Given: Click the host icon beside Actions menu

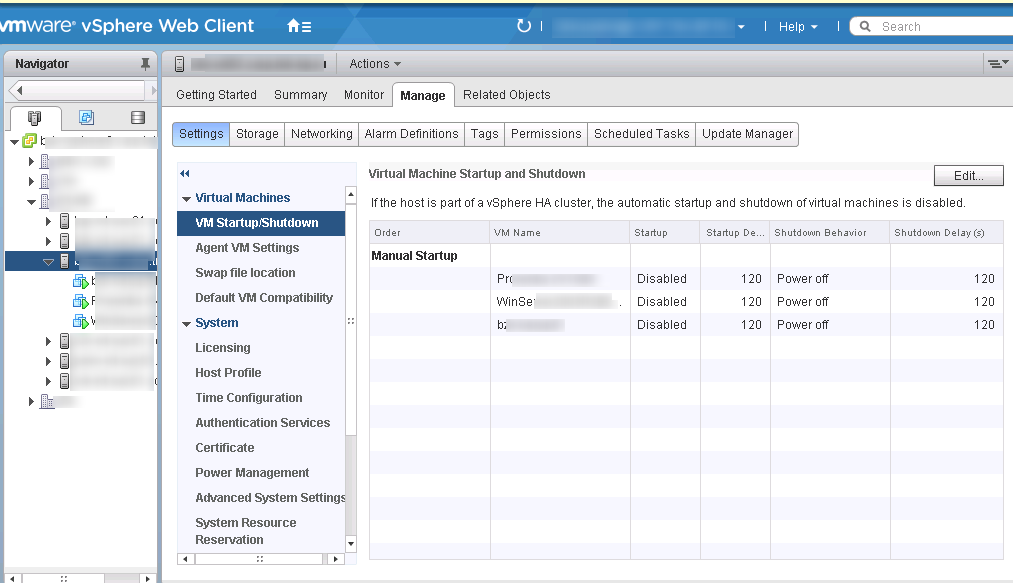Looking at the screenshot, I should [x=180, y=63].
